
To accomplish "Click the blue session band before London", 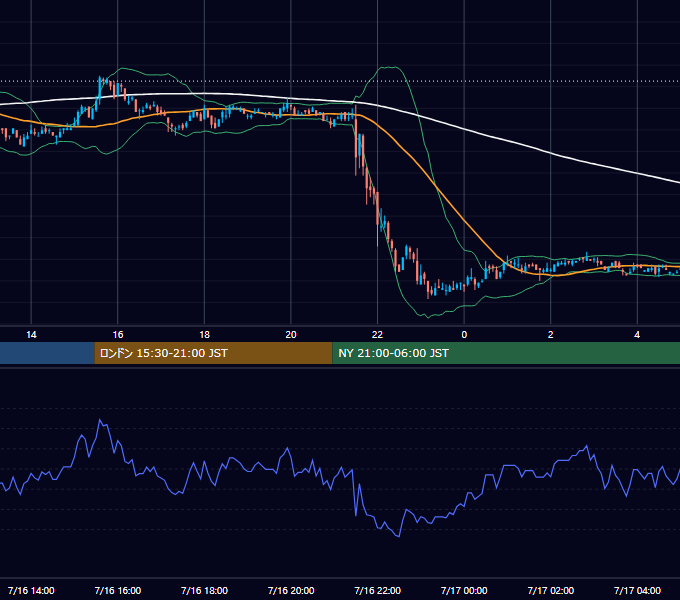I will click(47, 353).
